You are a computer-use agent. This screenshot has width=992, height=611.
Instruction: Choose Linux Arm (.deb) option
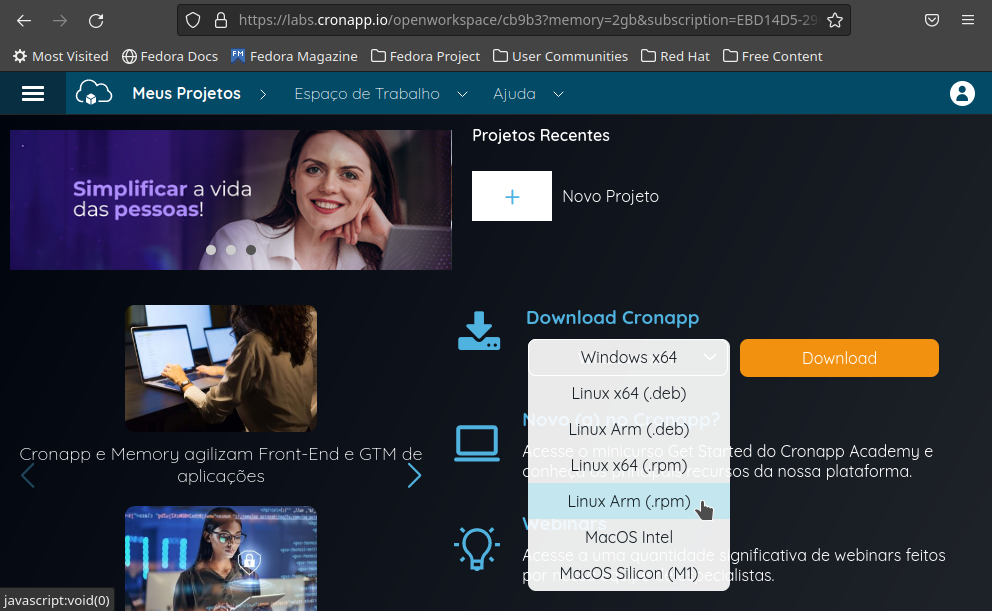pyautogui.click(x=629, y=429)
